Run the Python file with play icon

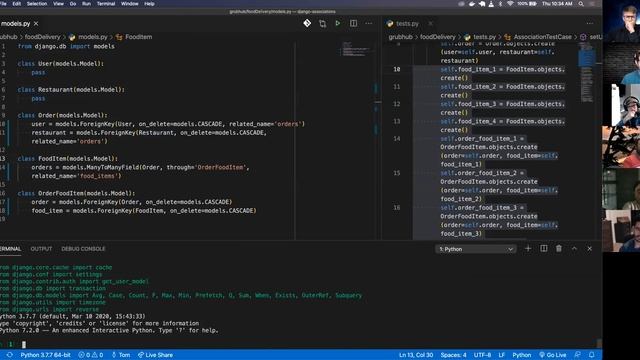[338, 23]
